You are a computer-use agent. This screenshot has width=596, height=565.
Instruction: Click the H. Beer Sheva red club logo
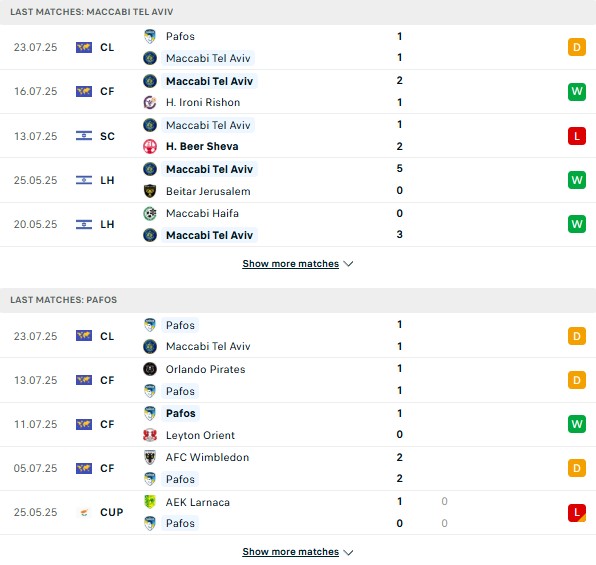tap(150, 146)
